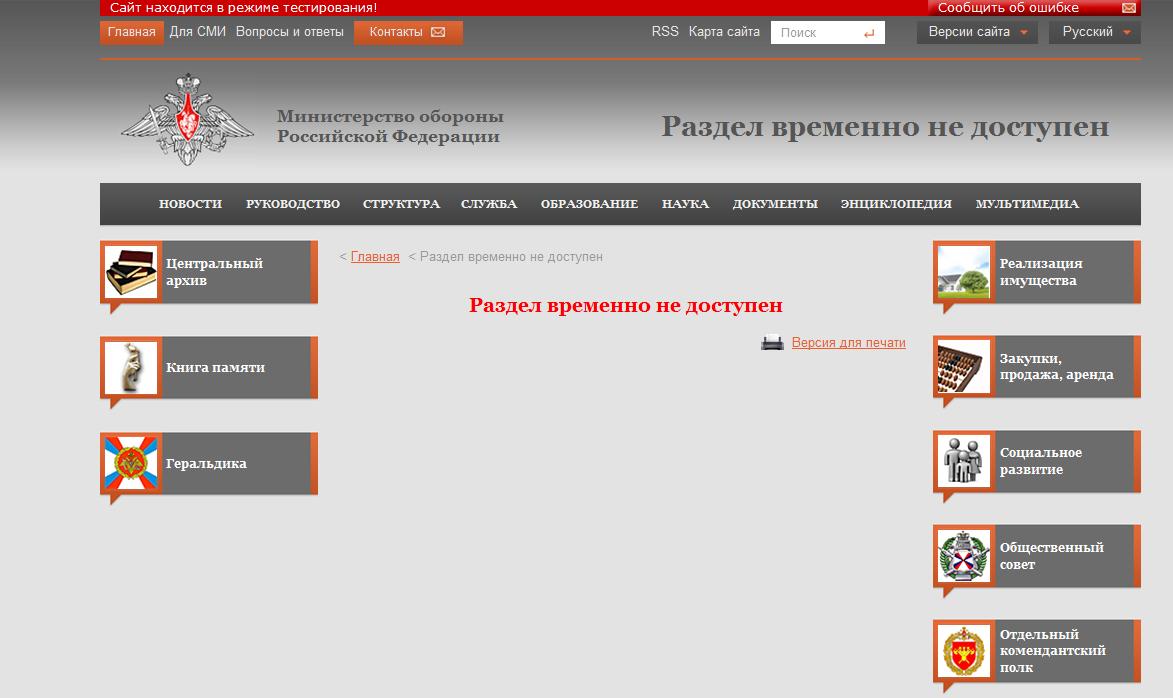Click the envelope icon next to Сообщить об ошибке
1173x698 pixels.
[1128, 8]
